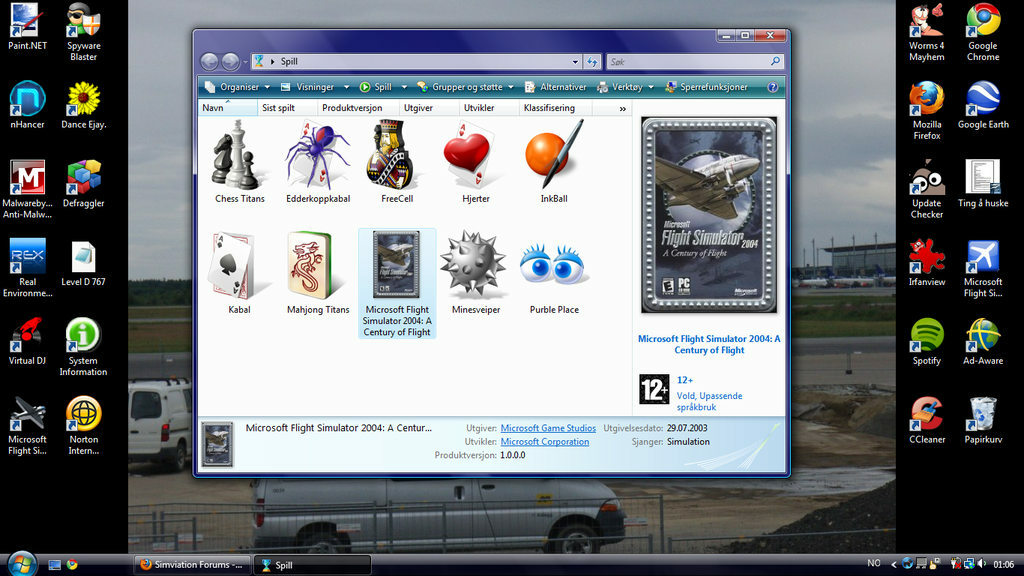The height and width of the screenshot is (576, 1024).
Task: Select Norton Internet desktop icon
Action: coord(84,426)
